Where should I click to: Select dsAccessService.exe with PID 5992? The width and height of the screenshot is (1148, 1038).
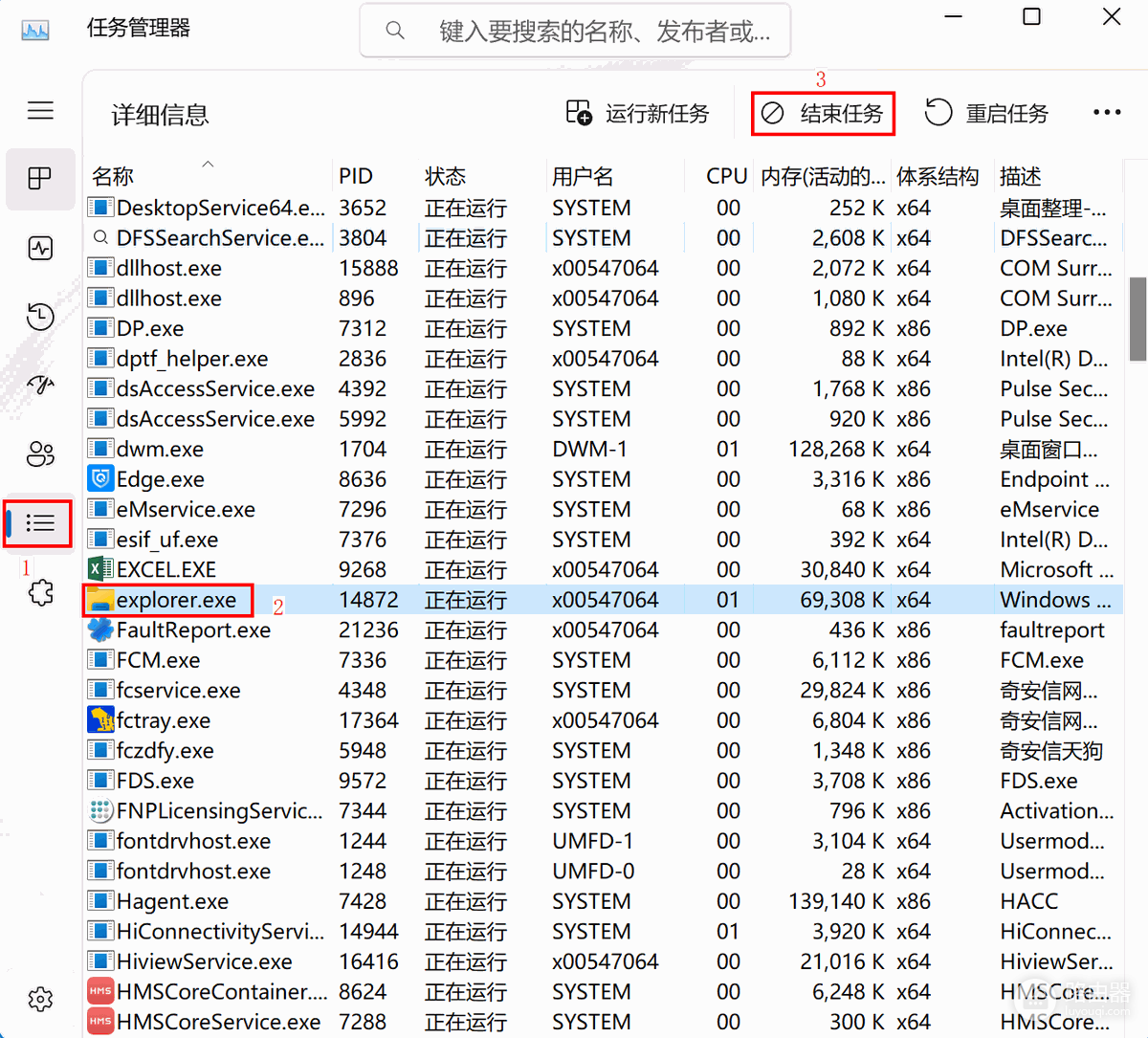click(603, 419)
